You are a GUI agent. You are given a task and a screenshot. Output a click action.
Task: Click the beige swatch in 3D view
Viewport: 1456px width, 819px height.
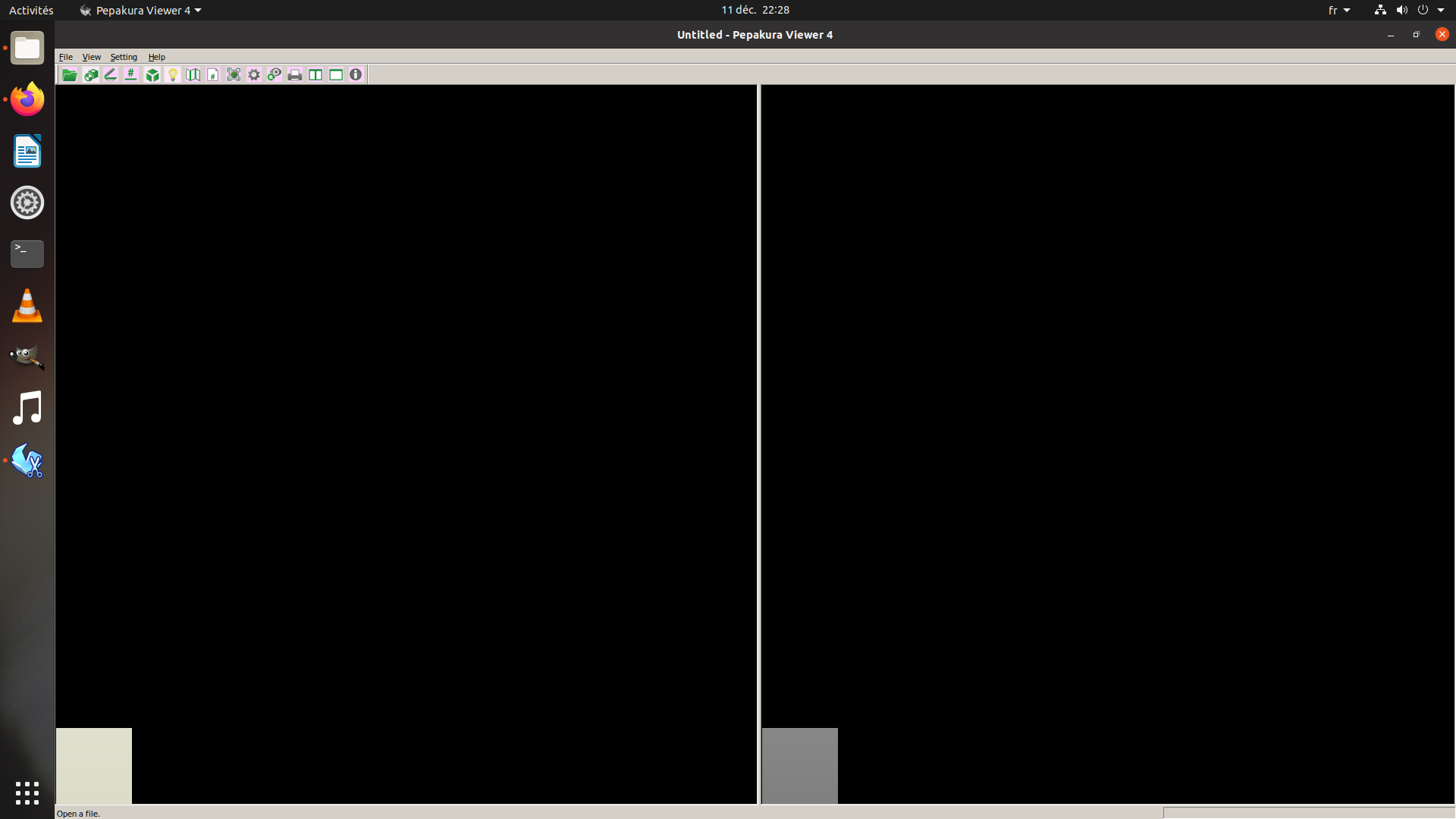tap(93, 765)
